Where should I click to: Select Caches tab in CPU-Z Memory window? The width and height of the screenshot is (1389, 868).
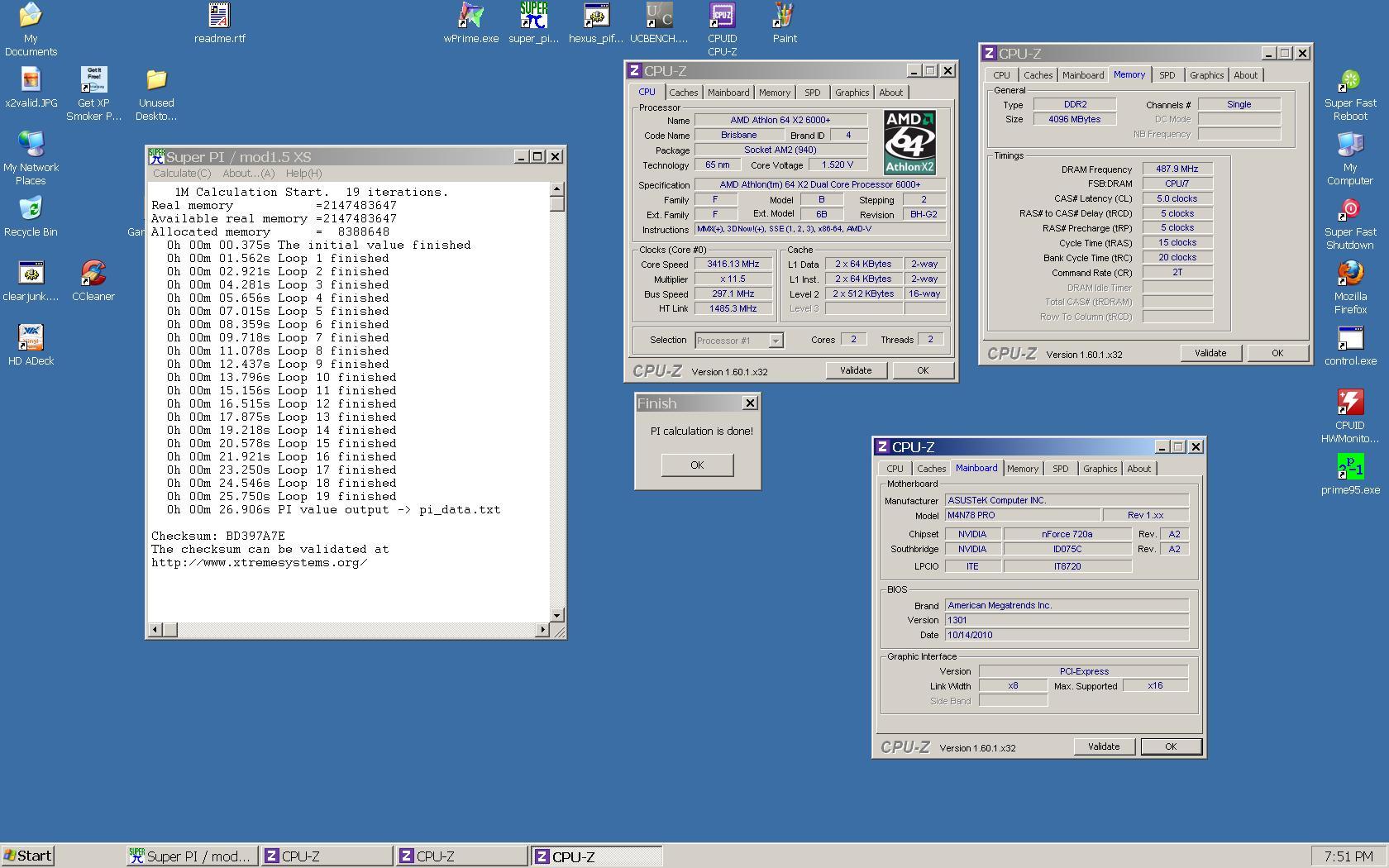click(x=1038, y=75)
